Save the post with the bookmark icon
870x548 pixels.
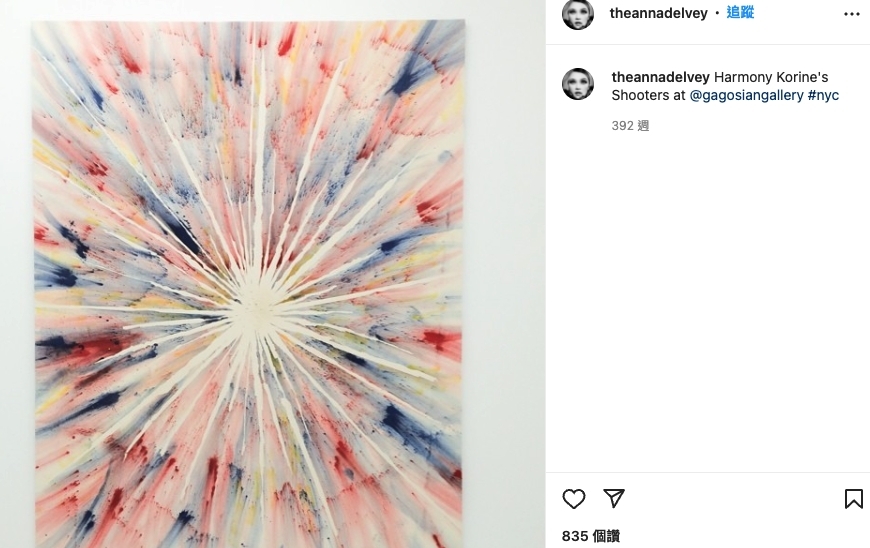pyautogui.click(x=853, y=499)
